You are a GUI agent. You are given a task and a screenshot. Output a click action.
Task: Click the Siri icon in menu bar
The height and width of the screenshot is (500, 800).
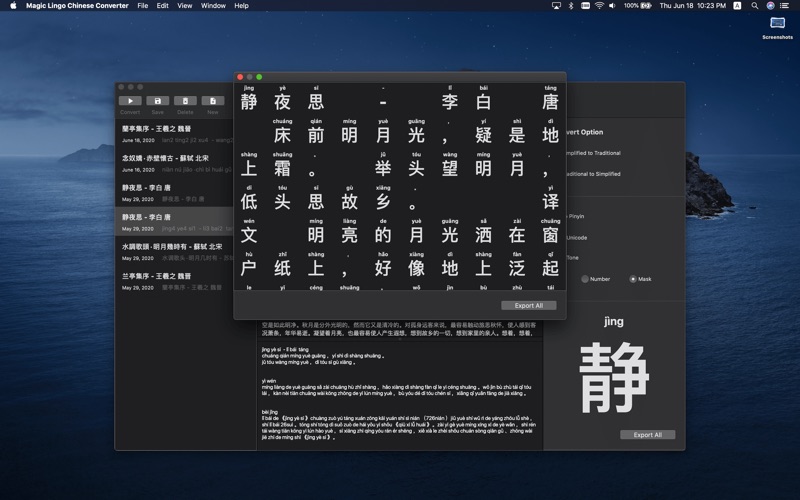pyautogui.click(x=770, y=5)
